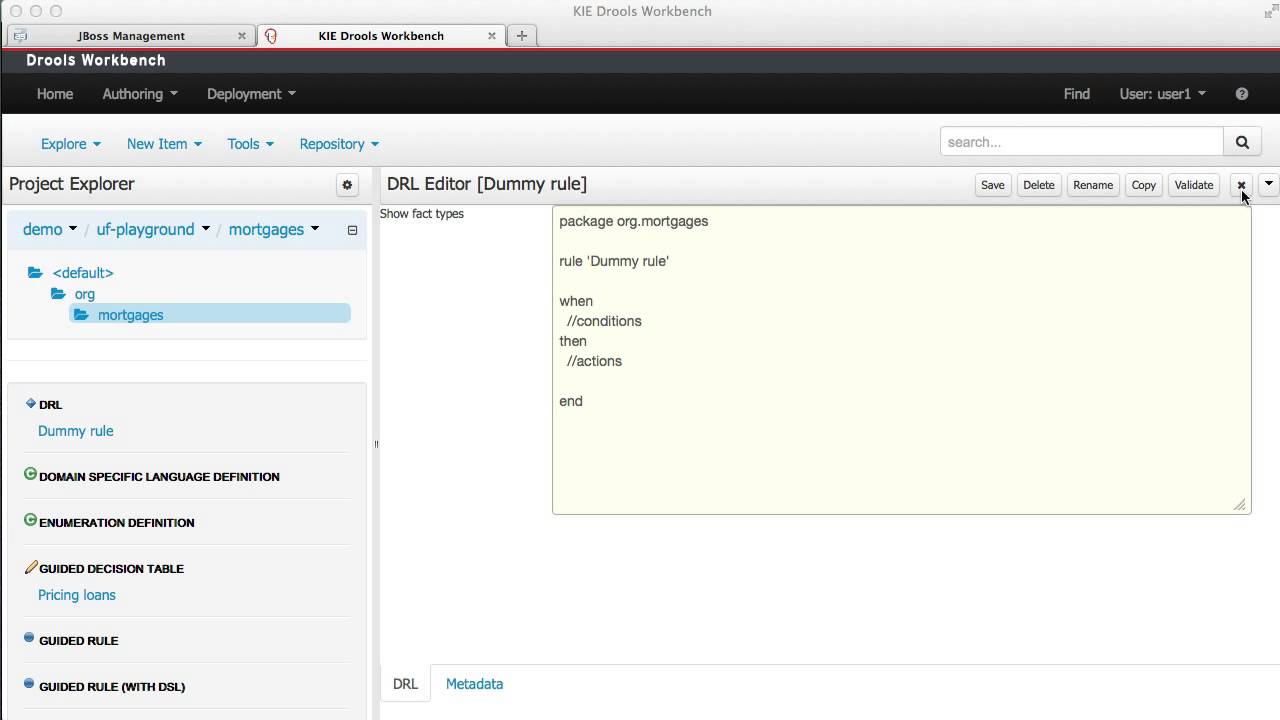Open the Deployment dropdown menu
This screenshot has width=1280, height=720.
[x=251, y=94]
